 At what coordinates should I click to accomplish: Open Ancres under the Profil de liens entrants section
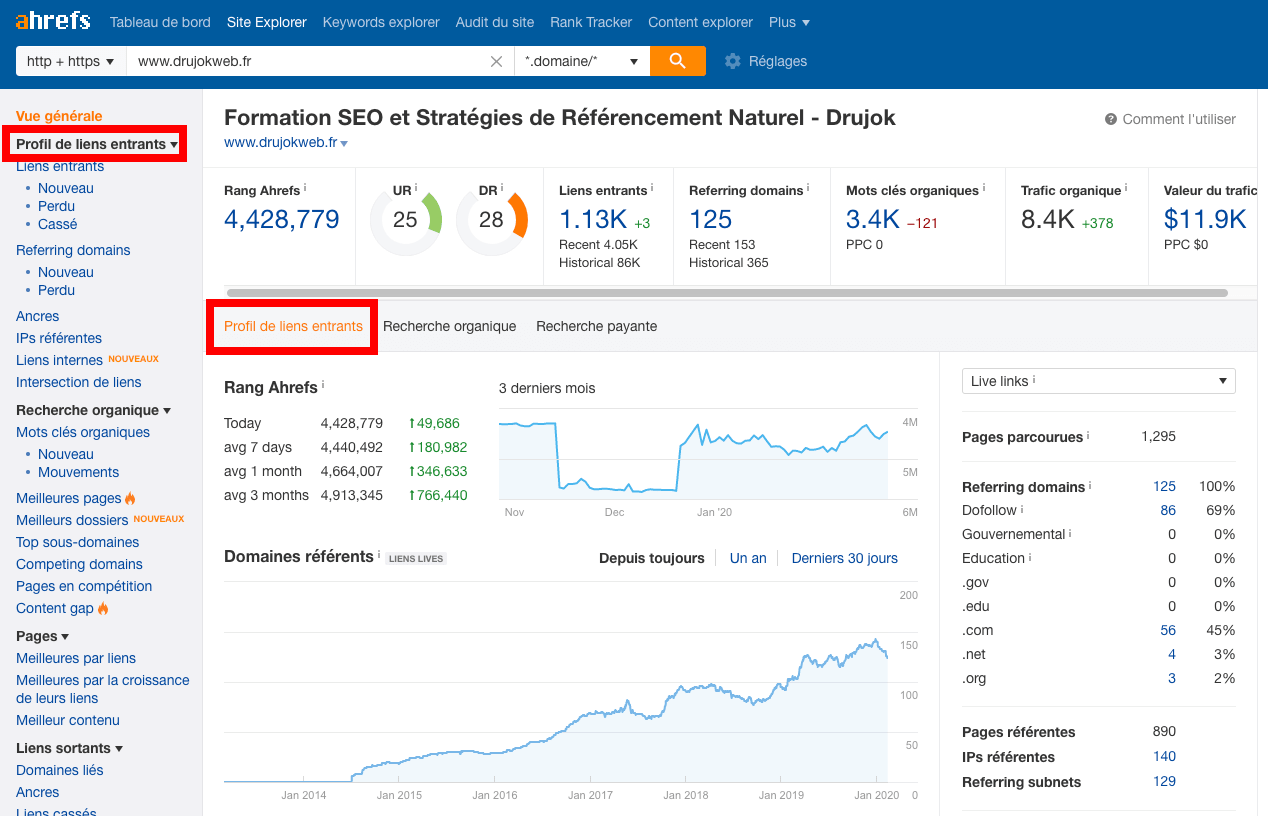pos(38,316)
